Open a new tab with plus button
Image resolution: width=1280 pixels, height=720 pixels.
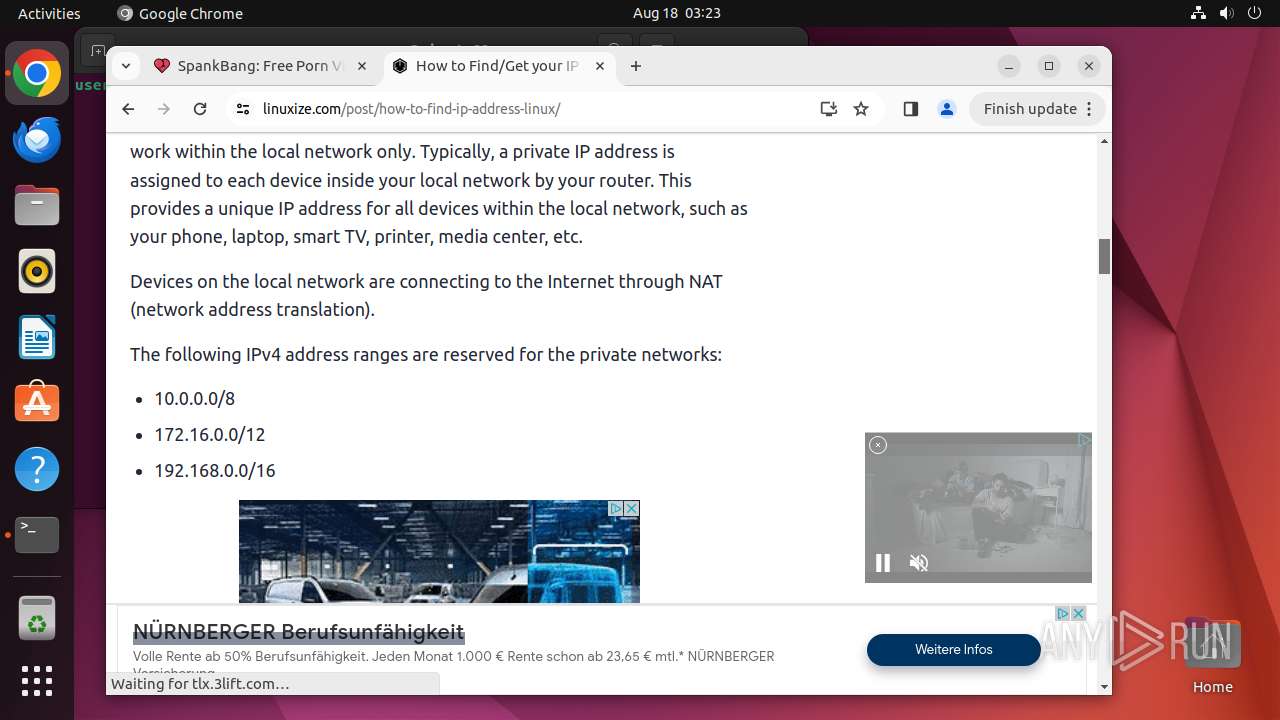click(x=636, y=66)
